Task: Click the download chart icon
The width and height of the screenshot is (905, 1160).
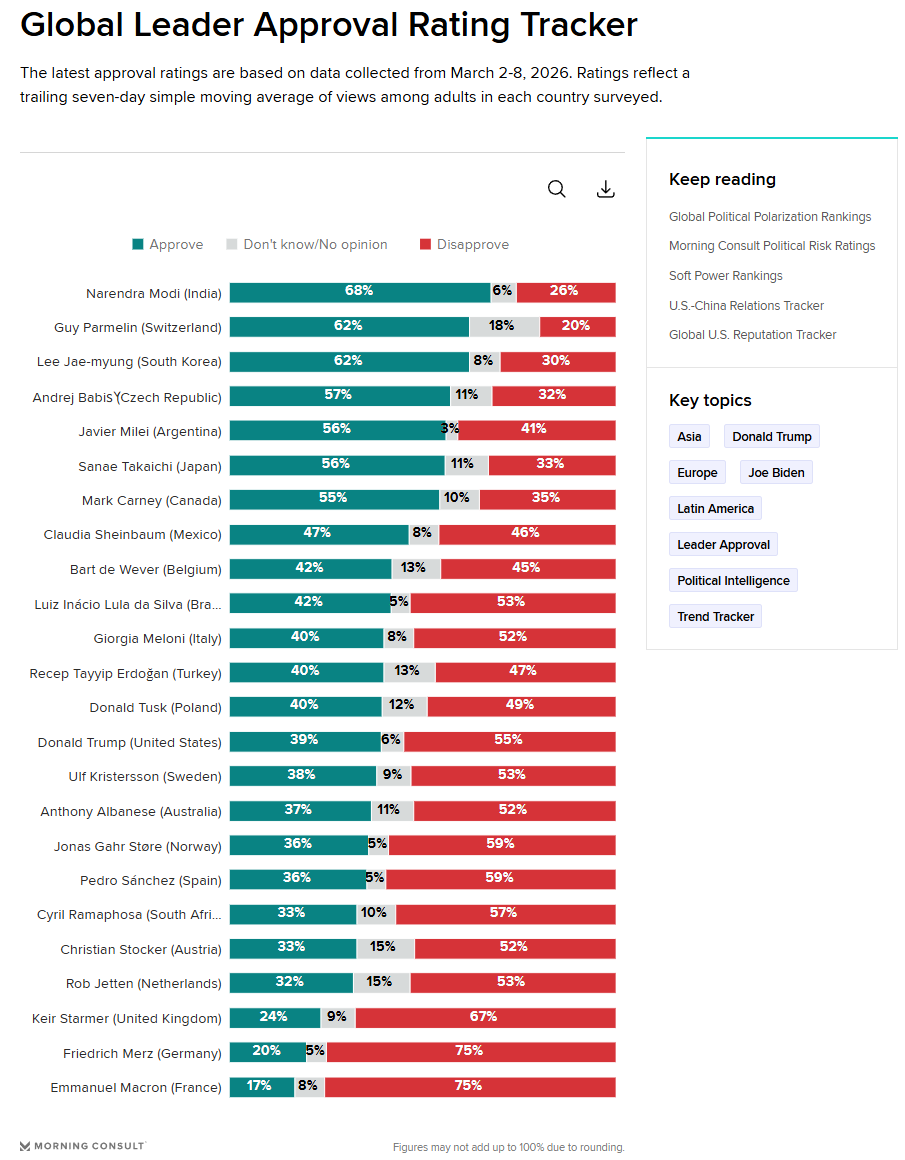Action: point(605,189)
